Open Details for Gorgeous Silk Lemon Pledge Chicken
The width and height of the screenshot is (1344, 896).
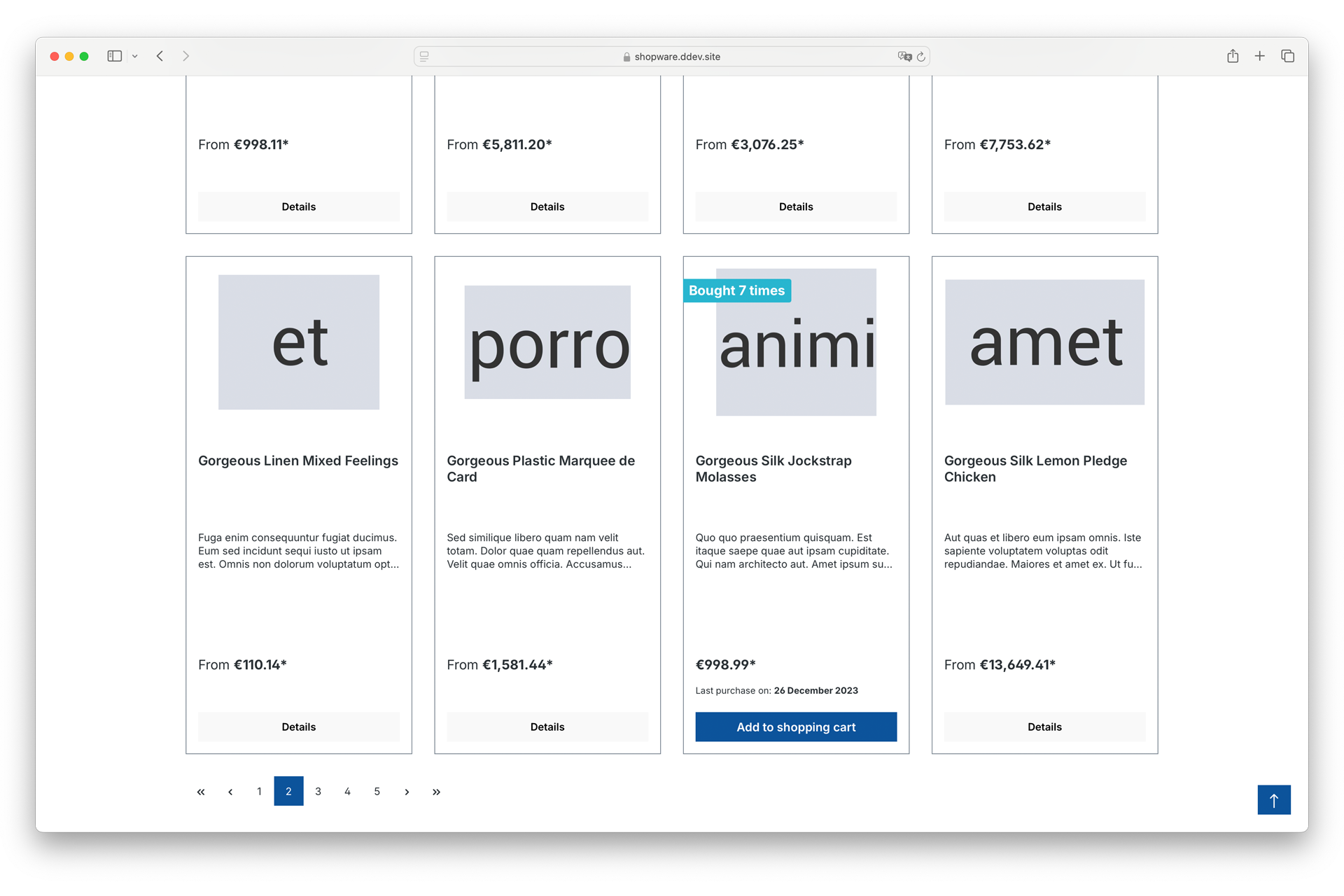click(1044, 727)
